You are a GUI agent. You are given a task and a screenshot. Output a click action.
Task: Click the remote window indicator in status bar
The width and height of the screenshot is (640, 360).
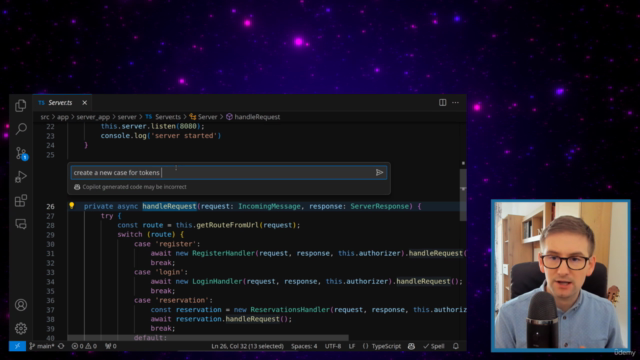(17, 346)
